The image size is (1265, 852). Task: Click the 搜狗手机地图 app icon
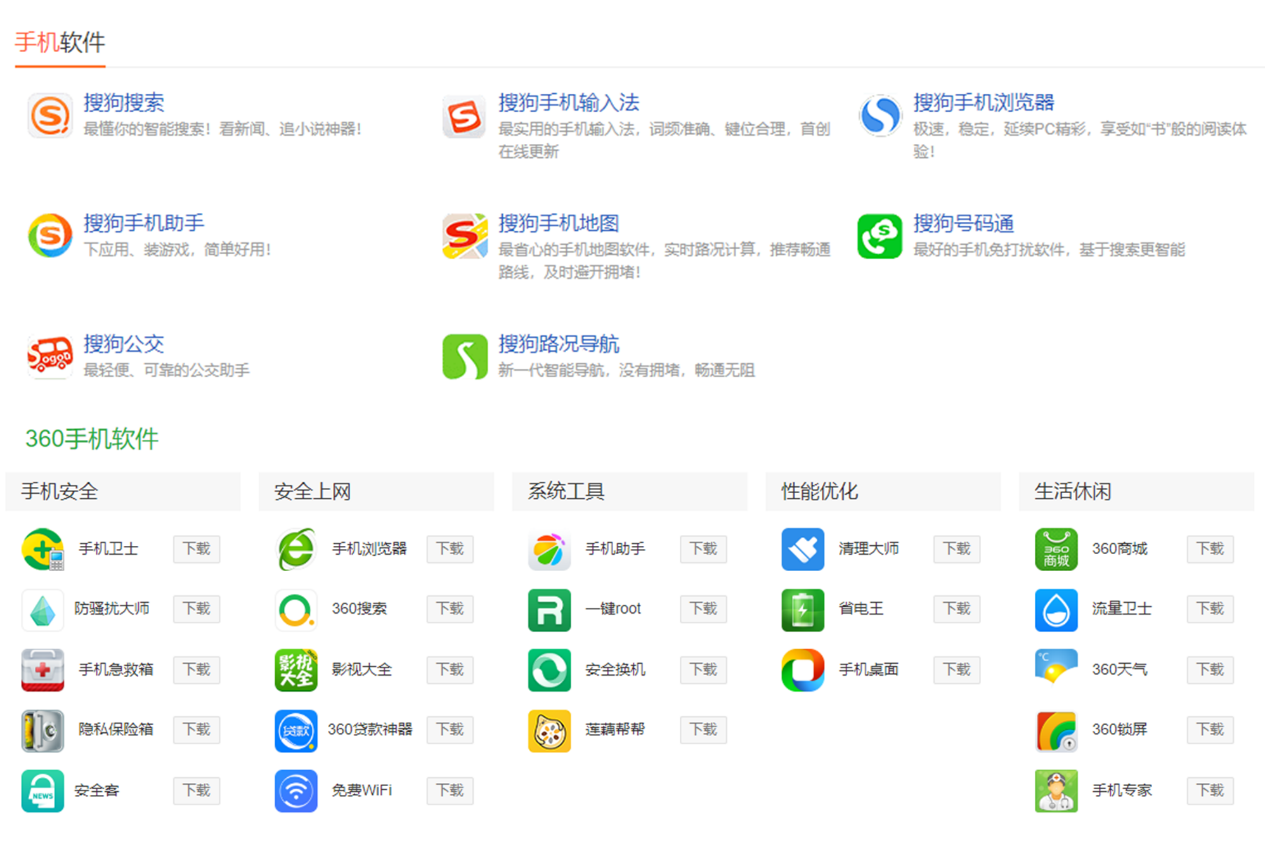point(464,236)
